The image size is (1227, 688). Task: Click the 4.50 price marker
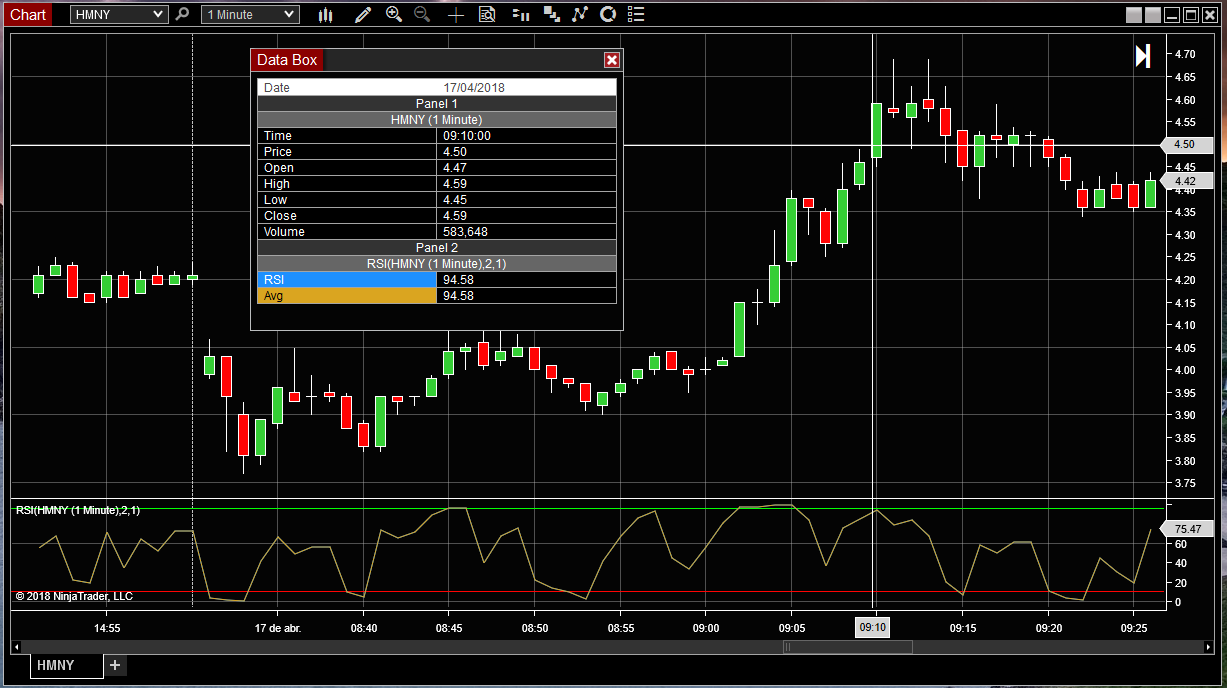(x=1185, y=145)
